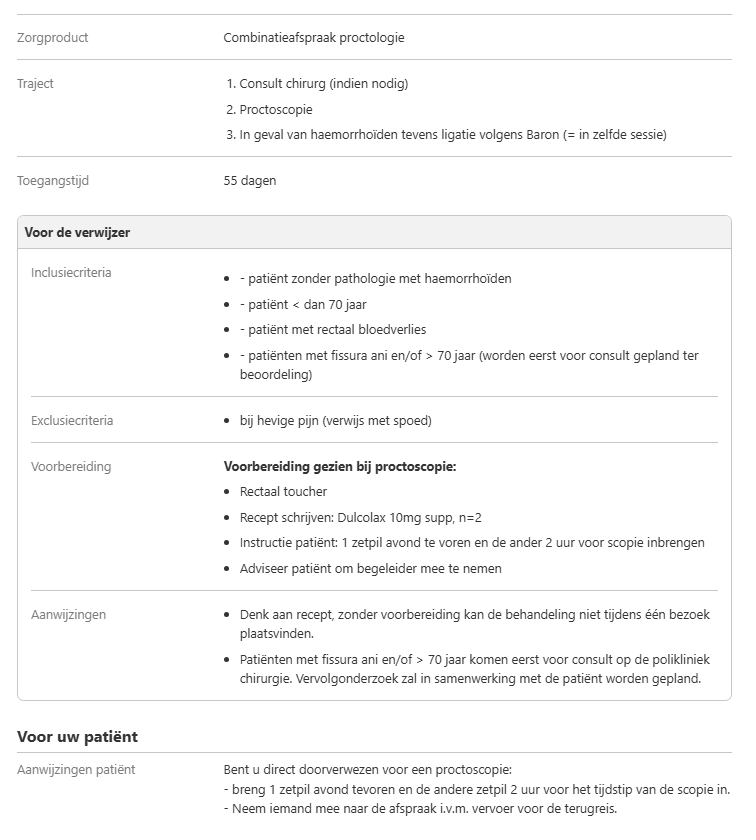Click "bij hevige pijn (verwijs met spoed)" item

point(335,421)
